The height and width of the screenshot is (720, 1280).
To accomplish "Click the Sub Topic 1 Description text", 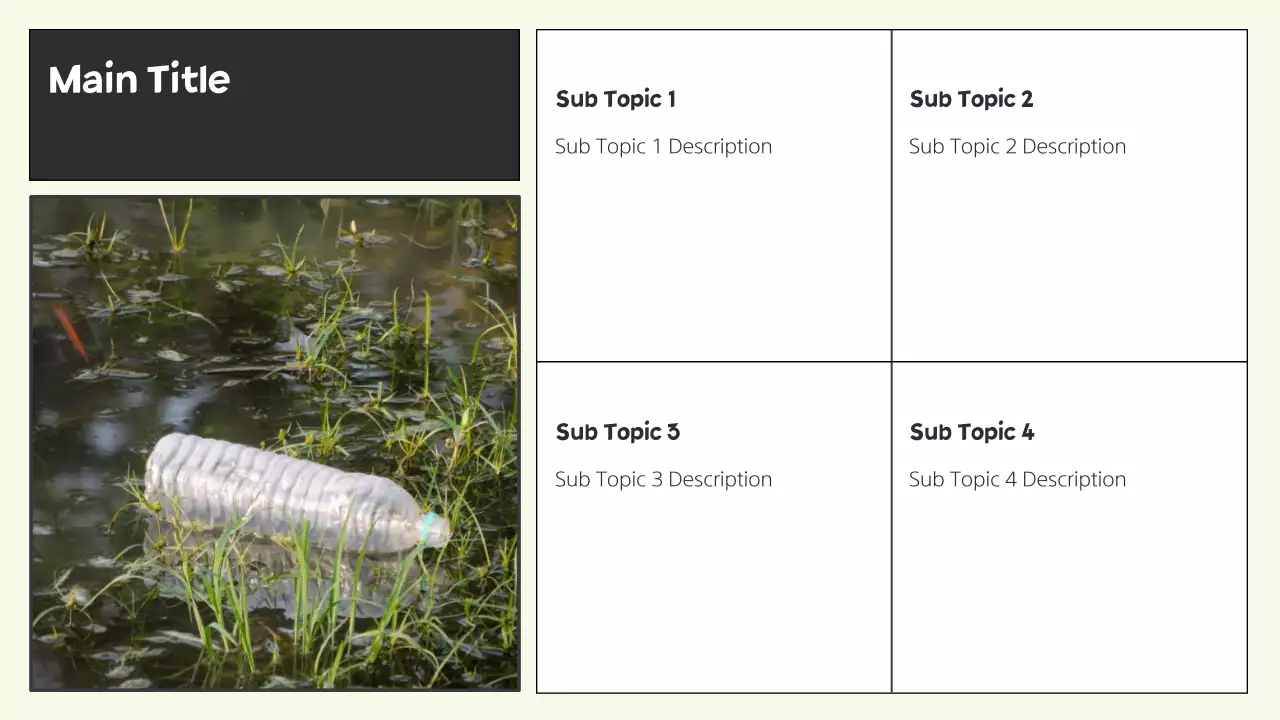I will [x=663, y=146].
